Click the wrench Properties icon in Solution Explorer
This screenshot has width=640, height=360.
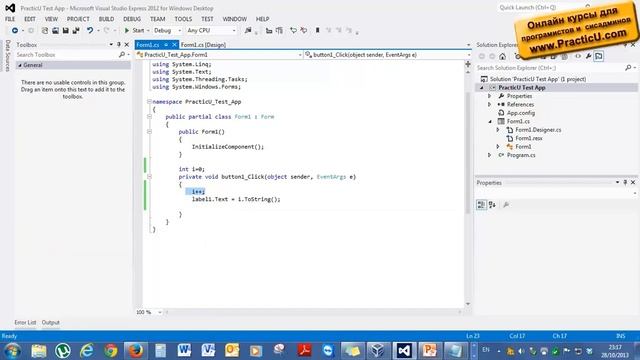(588, 56)
